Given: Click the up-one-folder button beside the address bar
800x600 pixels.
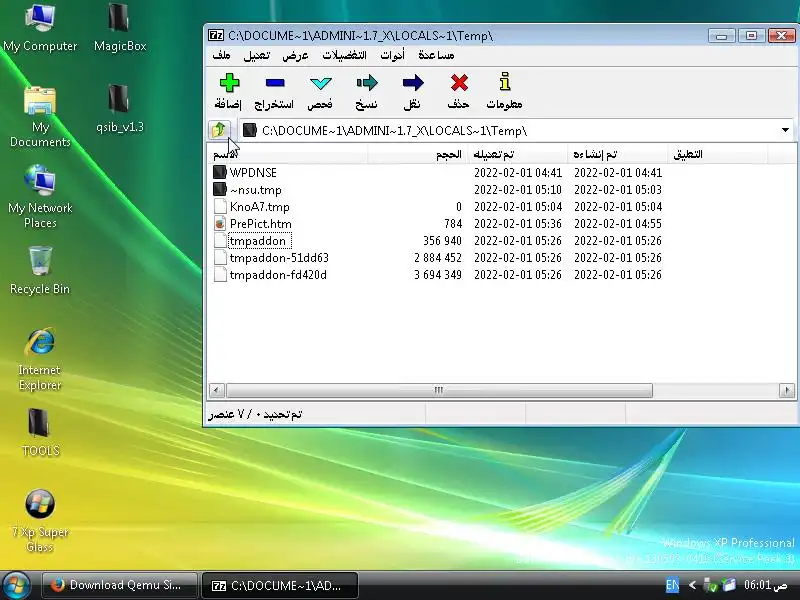Looking at the screenshot, I should (x=219, y=130).
